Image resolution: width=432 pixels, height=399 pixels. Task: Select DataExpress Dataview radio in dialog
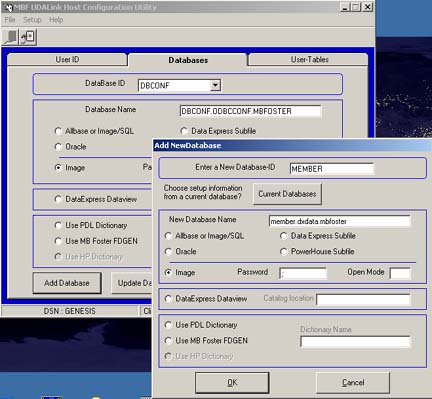tap(168, 299)
